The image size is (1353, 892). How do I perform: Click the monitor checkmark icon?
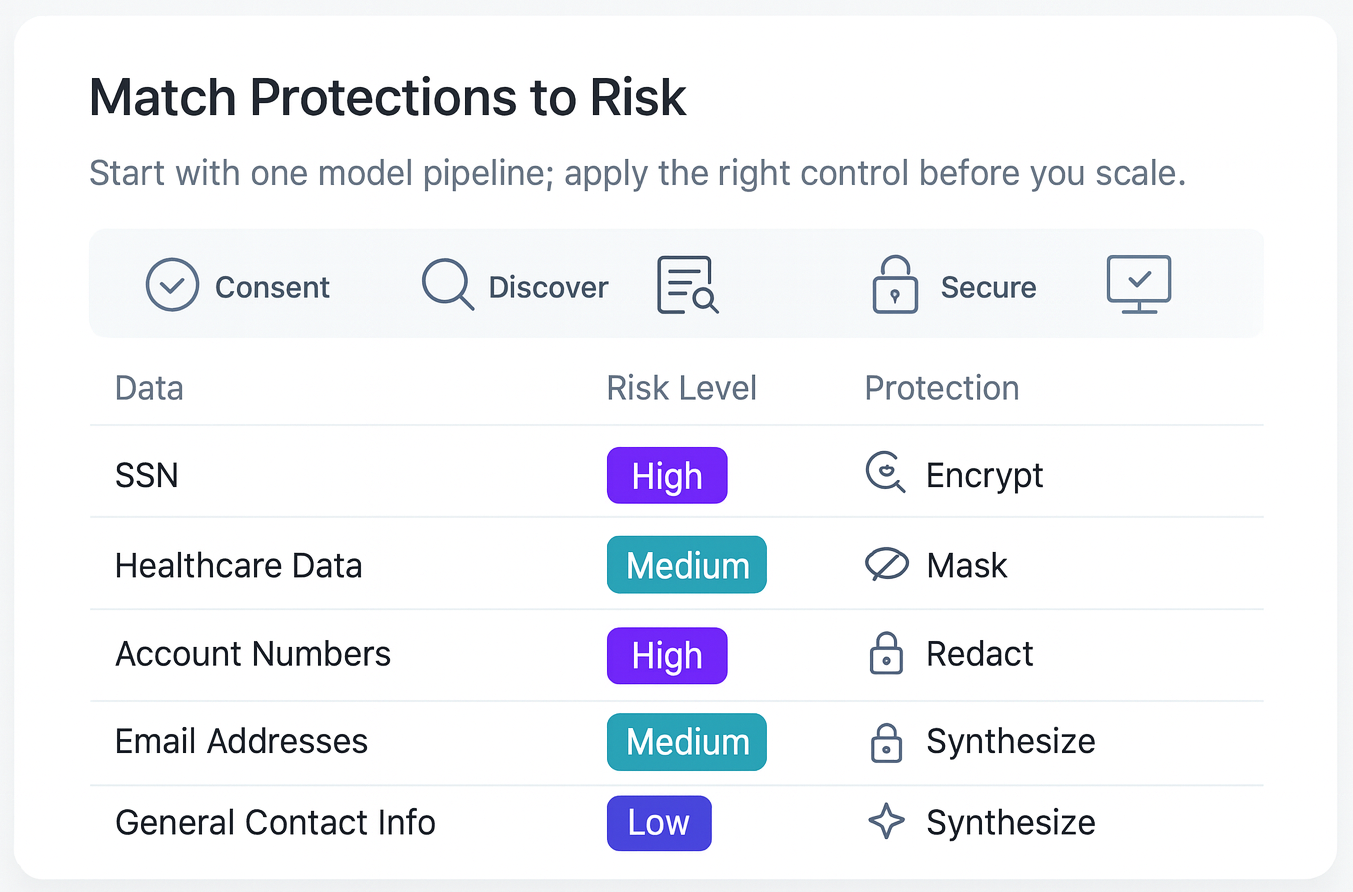pos(1139,284)
